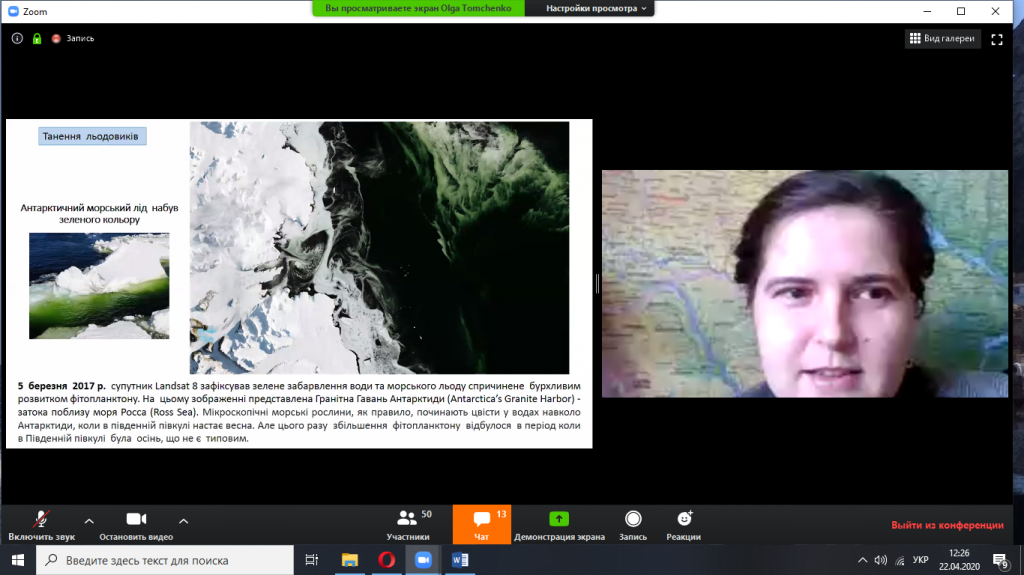The height and width of the screenshot is (575, 1024).
Task: Click the Танення льодовиків slide label
Action: tap(92, 136)
